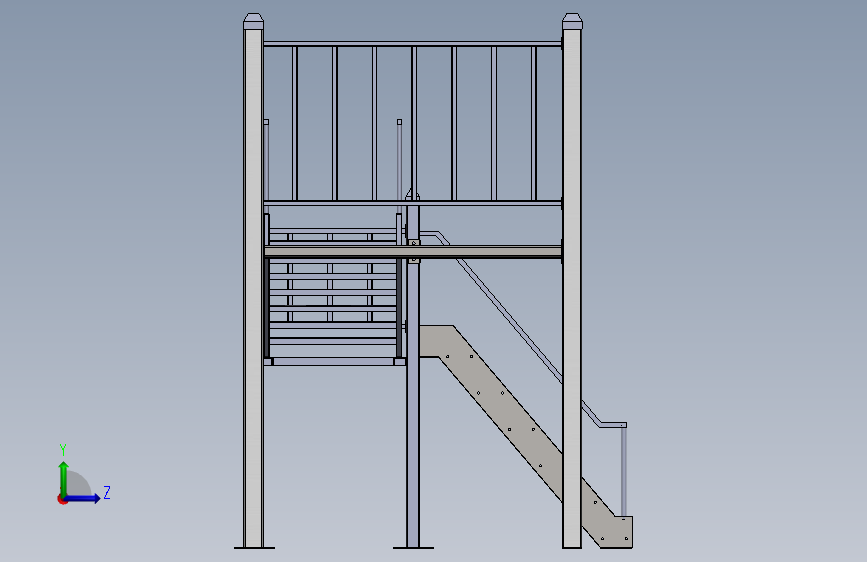Select the pyramid cap on the left post
The image size is (867, 562).
click(253, 21)
